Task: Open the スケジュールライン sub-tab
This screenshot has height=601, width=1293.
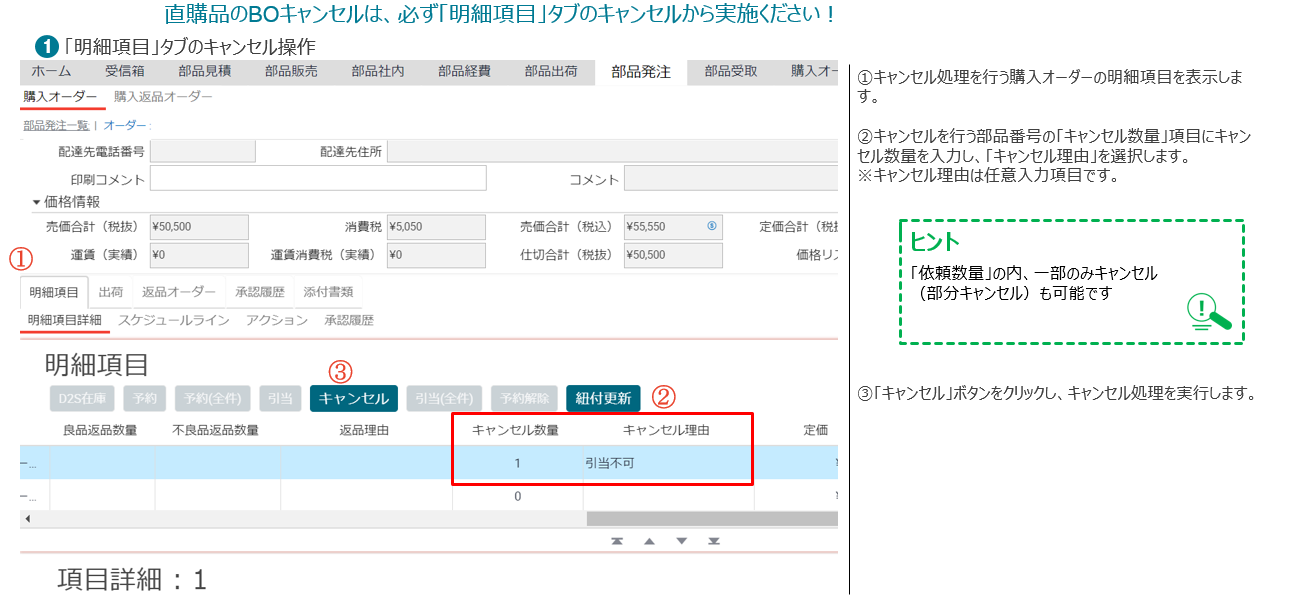Action: 173,320
